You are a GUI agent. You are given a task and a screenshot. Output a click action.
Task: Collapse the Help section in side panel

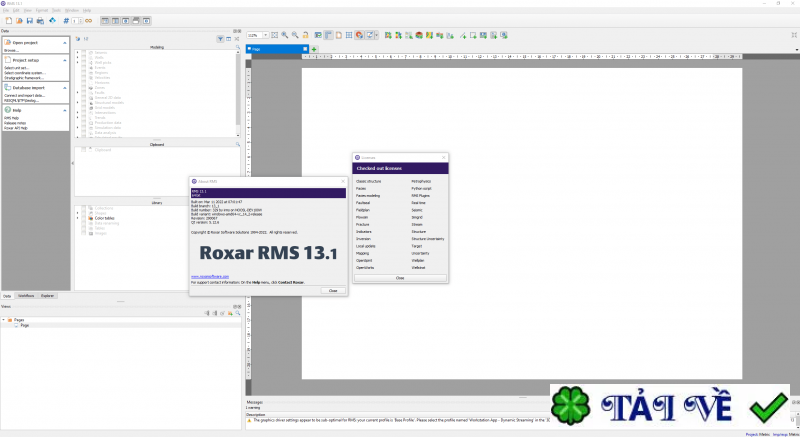click(65, 110)
